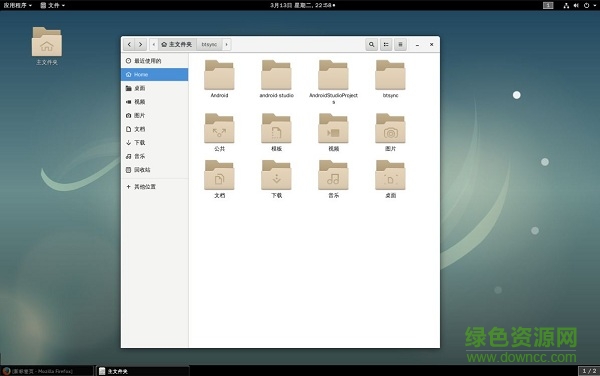Click 其他位置 in the sidebar
This screenshot has height=376, width=600.
[155, 187]
